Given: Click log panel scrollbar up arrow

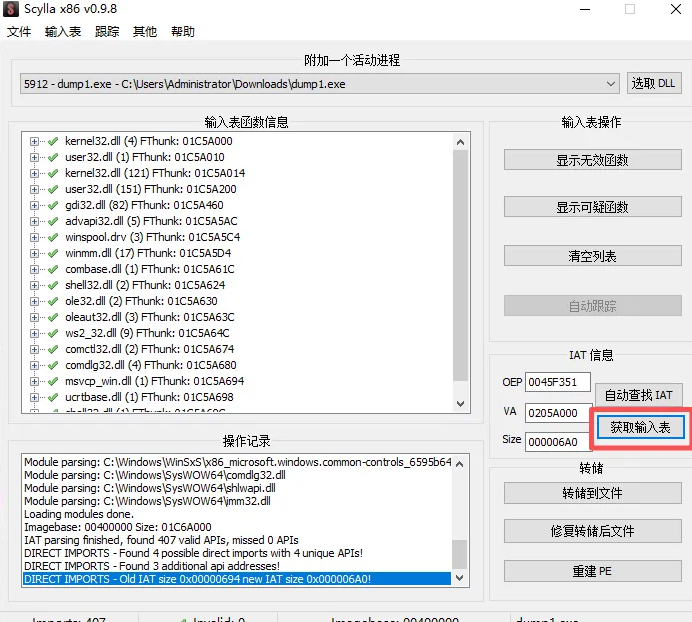Looking at the screenshot, I should [459, 464].
